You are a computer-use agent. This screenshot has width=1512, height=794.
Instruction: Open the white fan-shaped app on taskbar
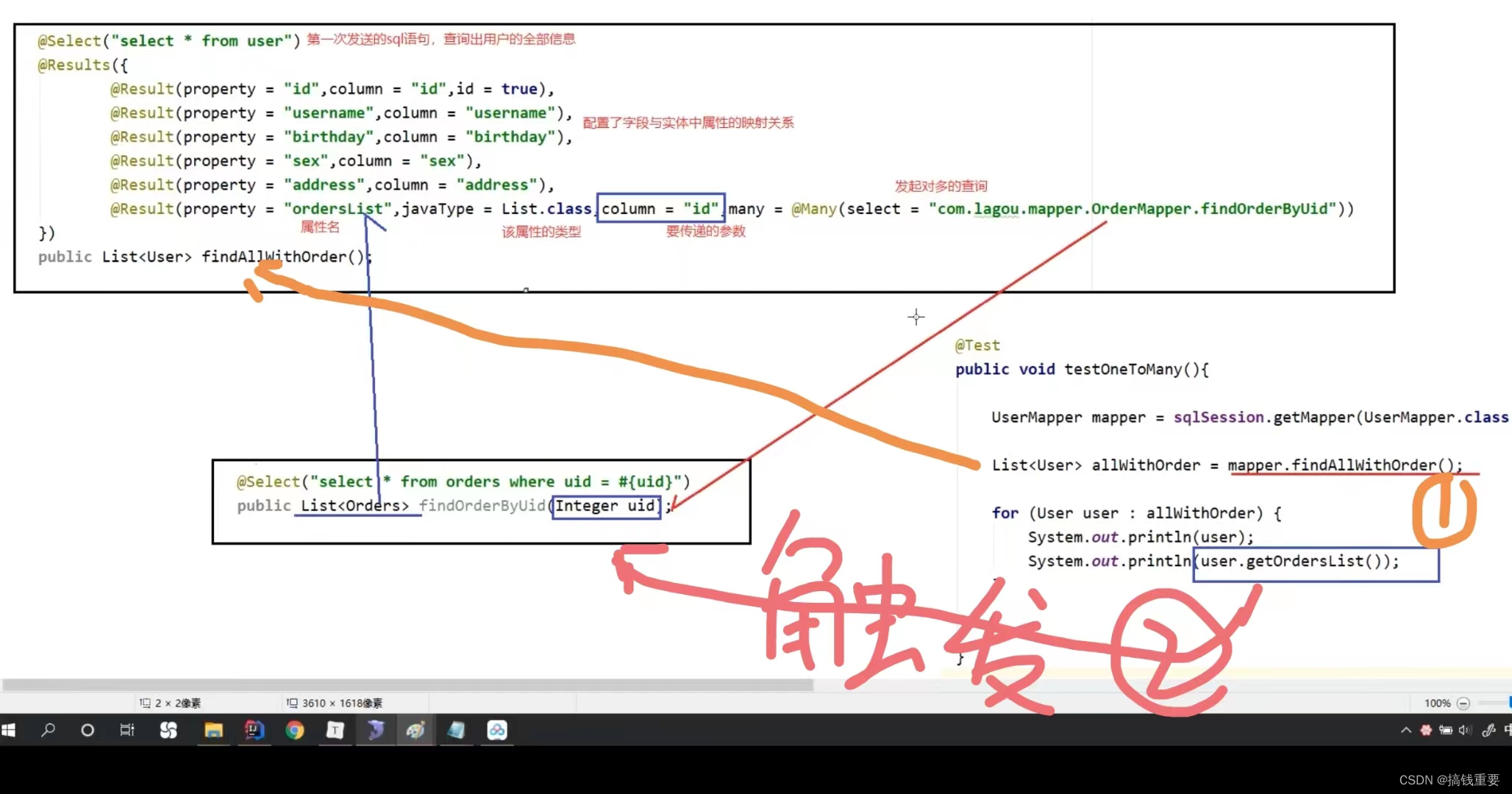[168, 730]
